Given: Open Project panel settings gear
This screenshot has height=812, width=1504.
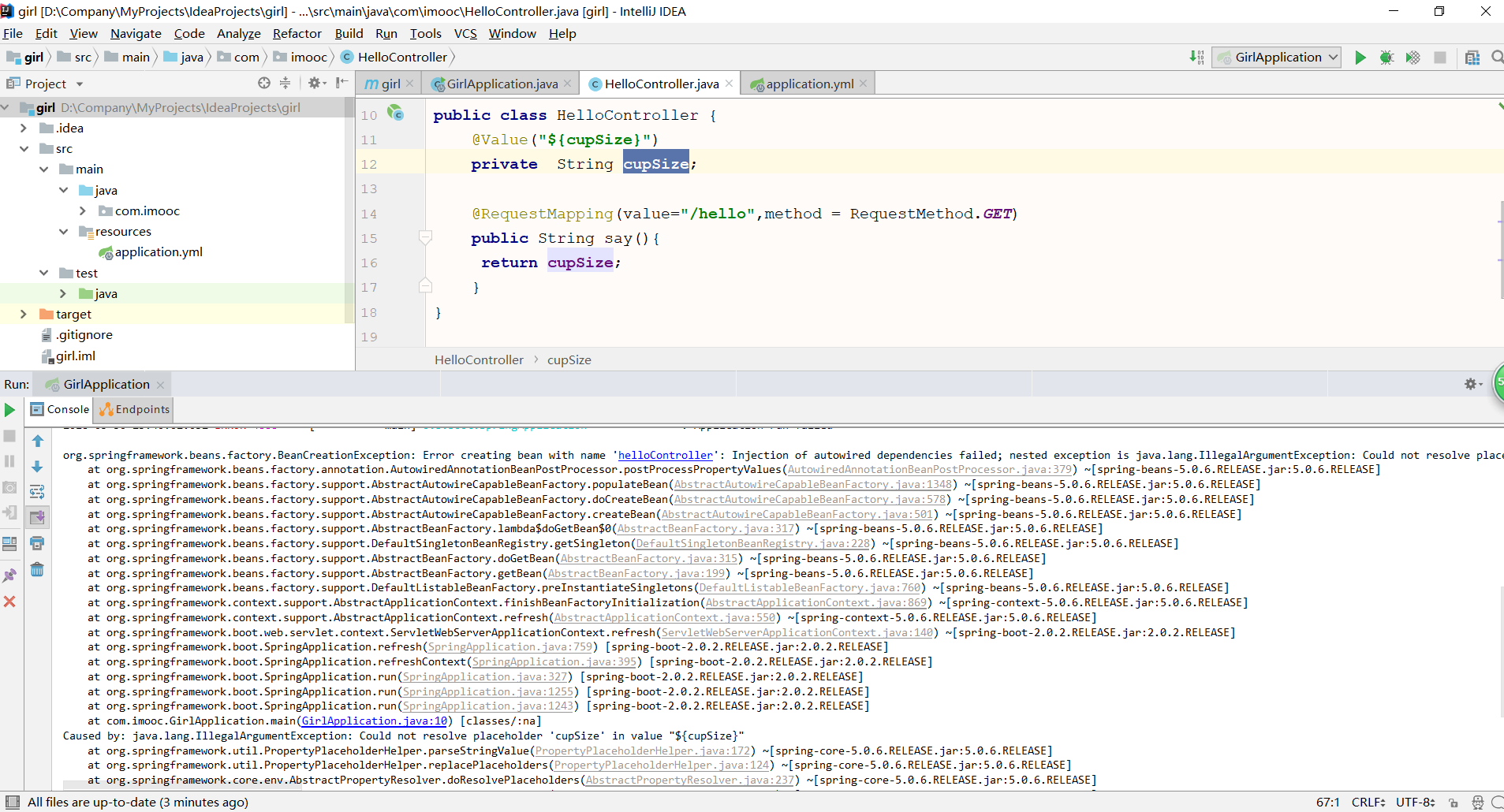Looking at the screenshot, I should click(x=315, y=83).
